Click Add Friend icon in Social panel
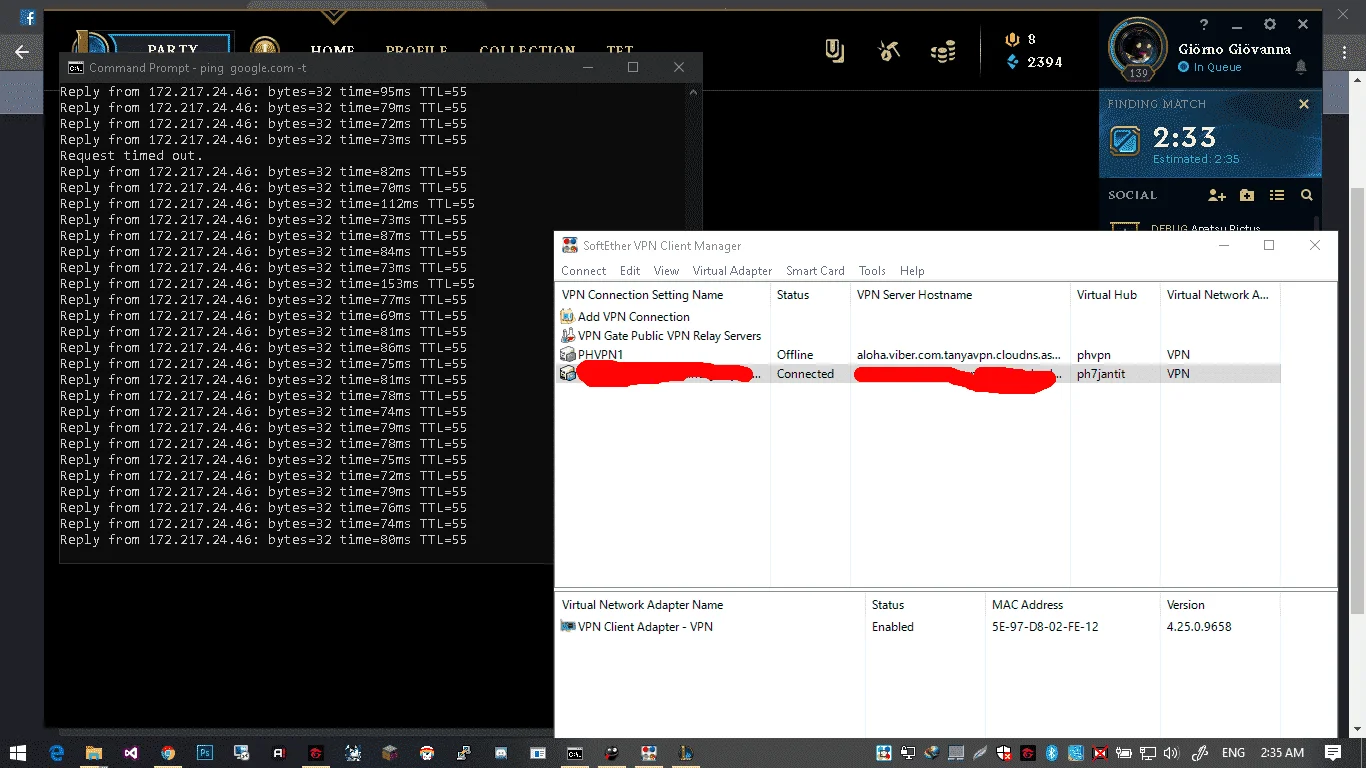Image resolution: width=1366 pixels, height=768 pixels. [x=1216, y=196]
